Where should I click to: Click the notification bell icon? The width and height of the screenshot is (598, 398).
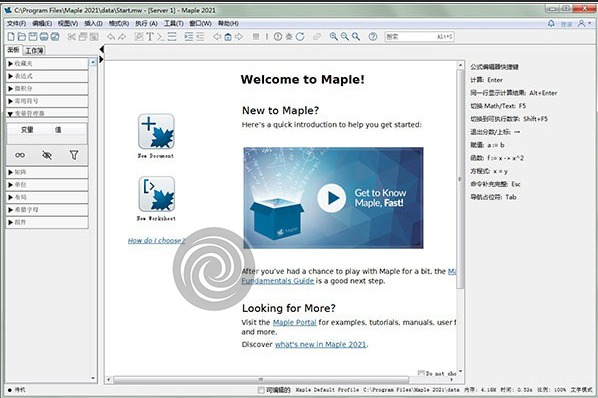[x=551, y=24]
